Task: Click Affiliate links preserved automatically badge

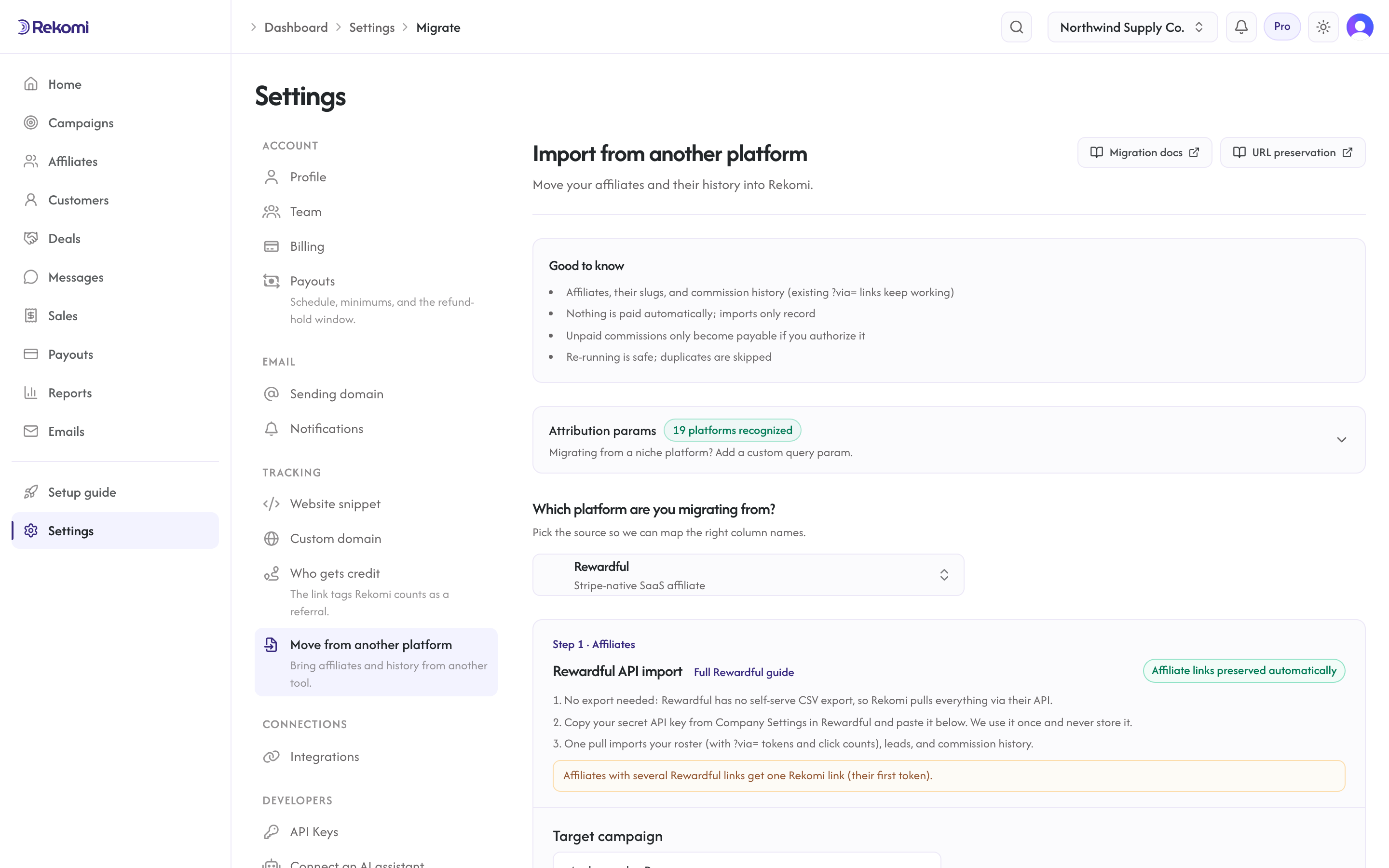Action: (x=1244, y=670)
